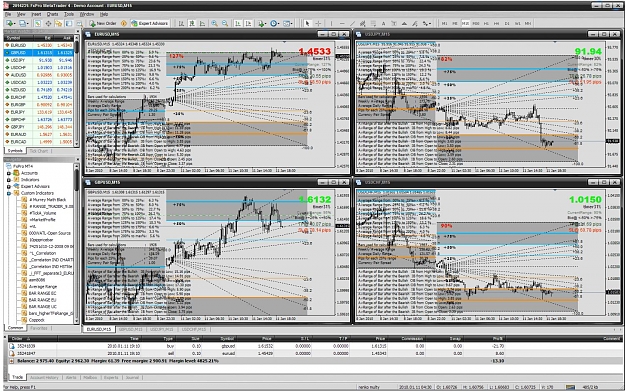Select the Text Label tool
Viewport: 625px width, 392px height.
point(393,24)
